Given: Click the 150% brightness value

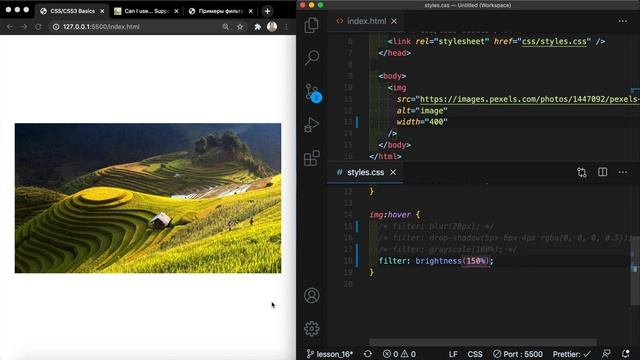Looking at the screenshot, I should pos(476,261).
